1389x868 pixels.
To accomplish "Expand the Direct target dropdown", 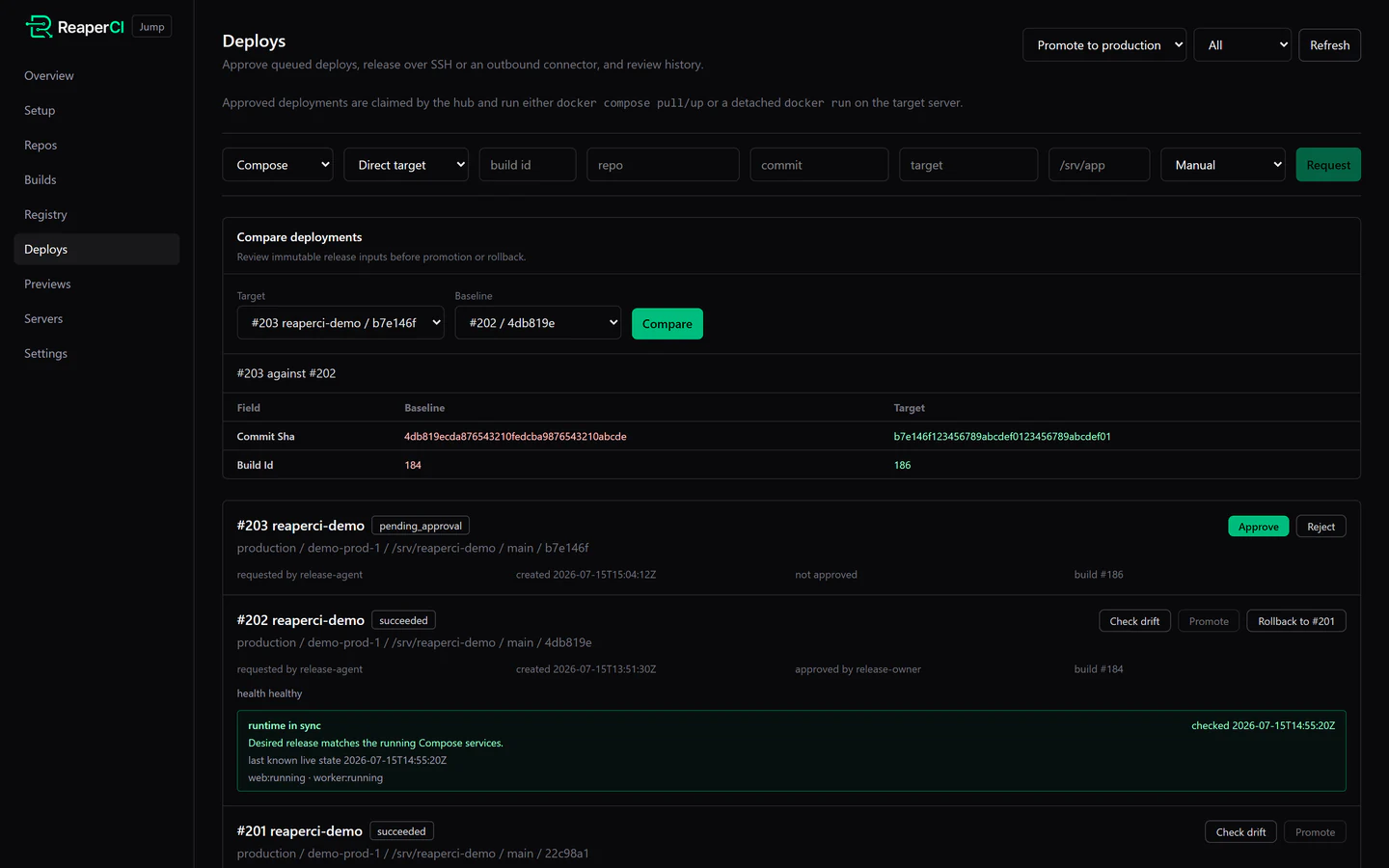I will pos(406,165).
